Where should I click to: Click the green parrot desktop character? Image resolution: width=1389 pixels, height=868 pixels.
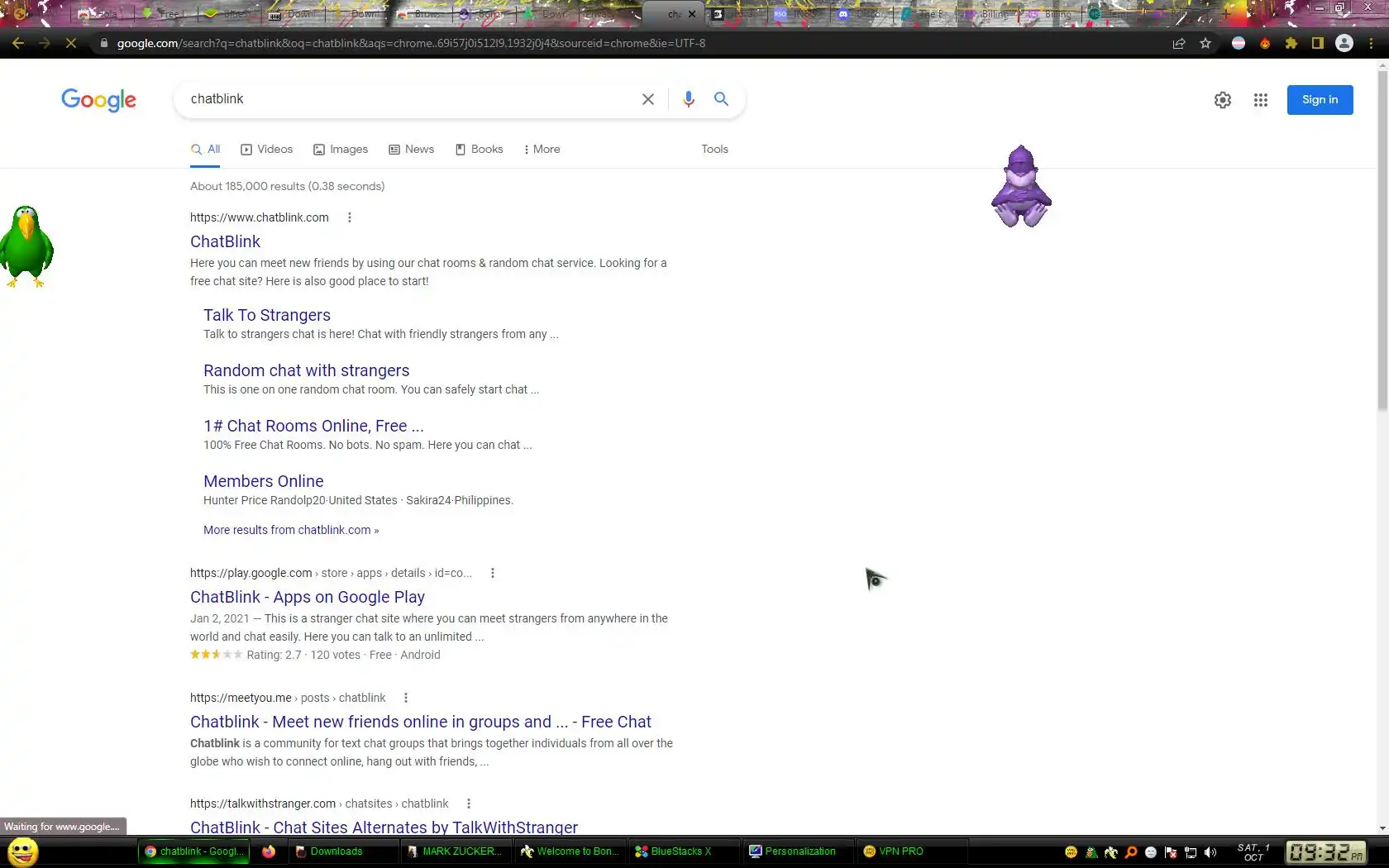tap(26, 246)
